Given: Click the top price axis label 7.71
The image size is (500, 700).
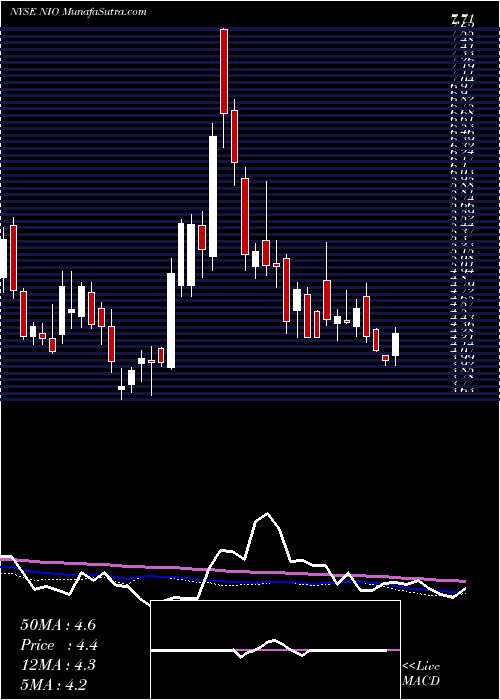Looking at the screenshot, I should click(x=462, y=20).
